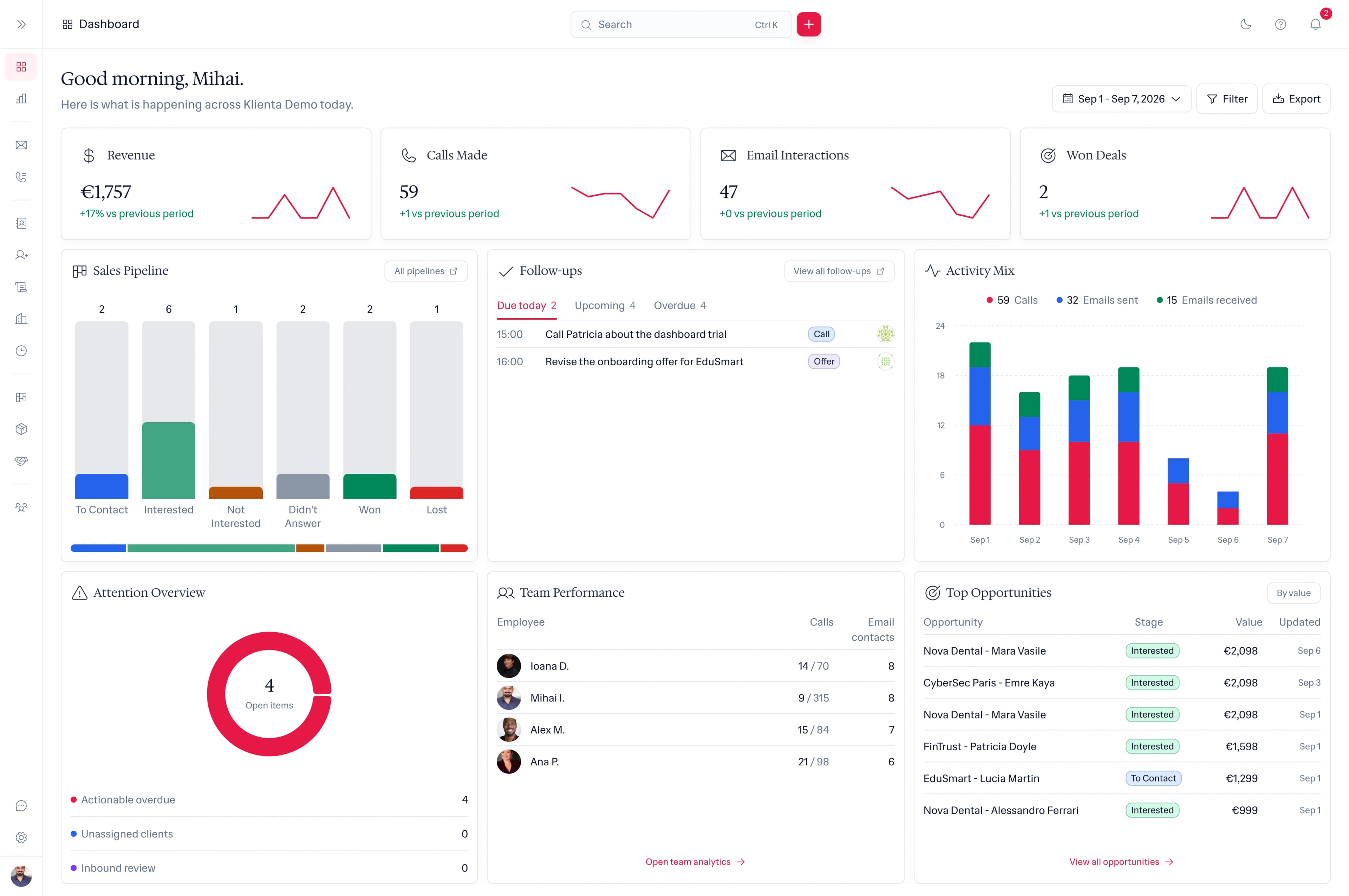Open the add-person leads icon in the sidebar
Image resolution: width=1349 pixels, height=896 pixels.
21,255
